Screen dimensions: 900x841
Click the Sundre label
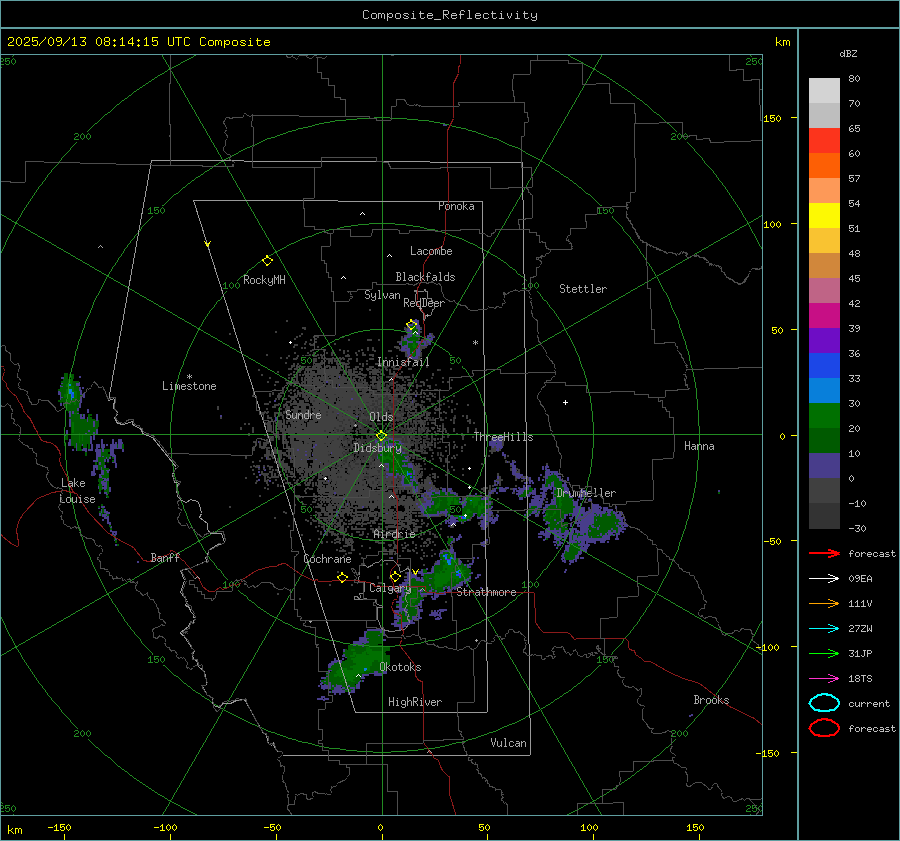tap(303, 415)
